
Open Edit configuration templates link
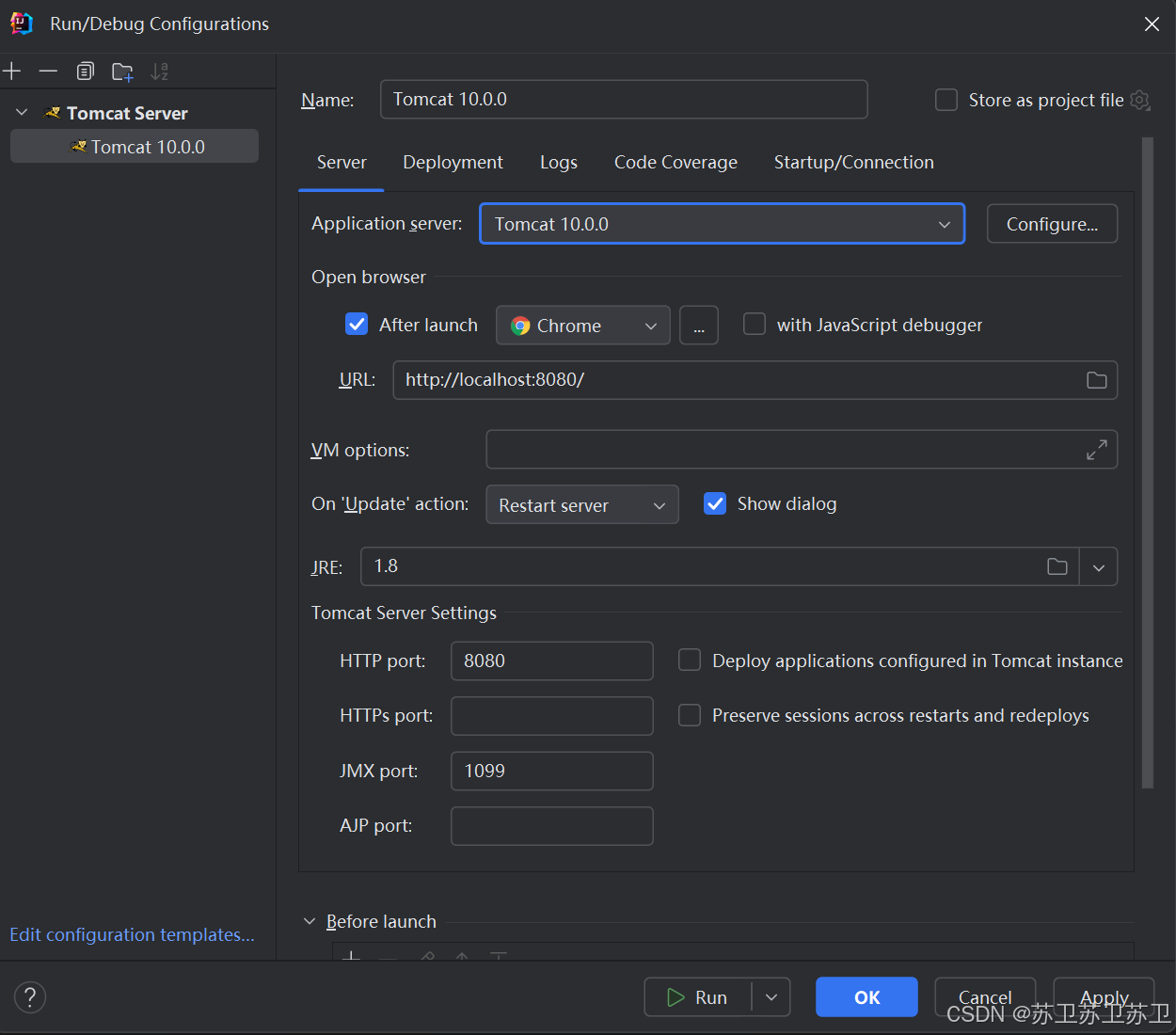point(132,934)
